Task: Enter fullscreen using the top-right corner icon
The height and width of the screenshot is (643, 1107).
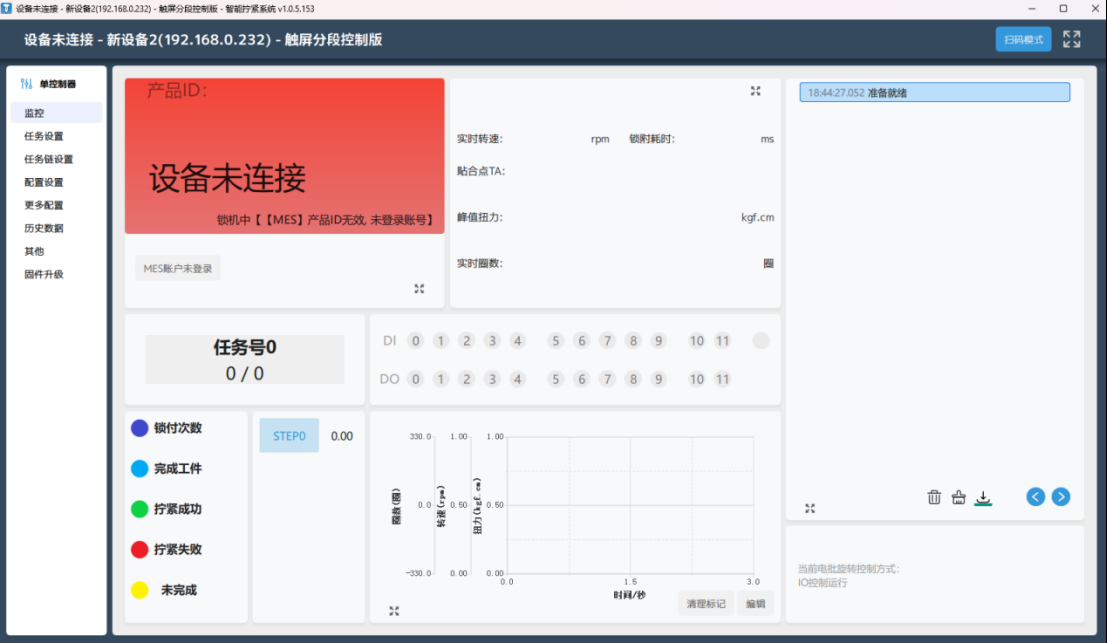Action: 1071,40
